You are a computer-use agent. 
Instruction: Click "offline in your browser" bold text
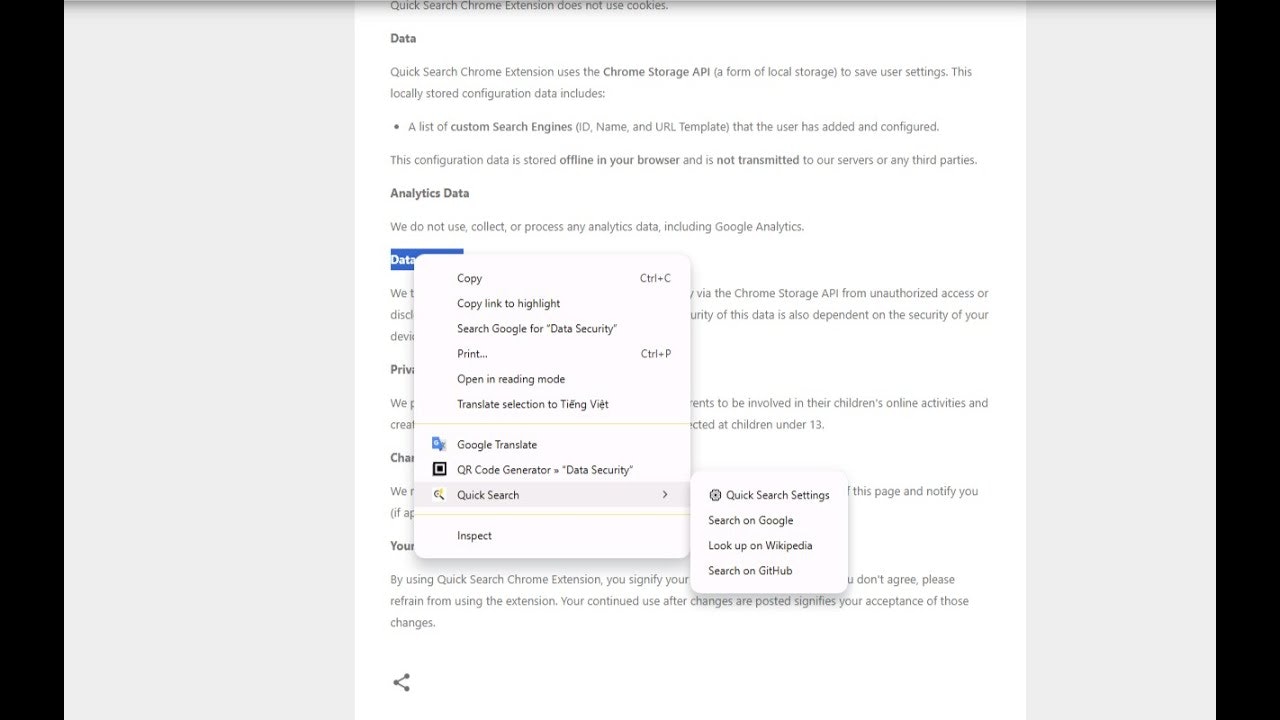tap(619, 160)
